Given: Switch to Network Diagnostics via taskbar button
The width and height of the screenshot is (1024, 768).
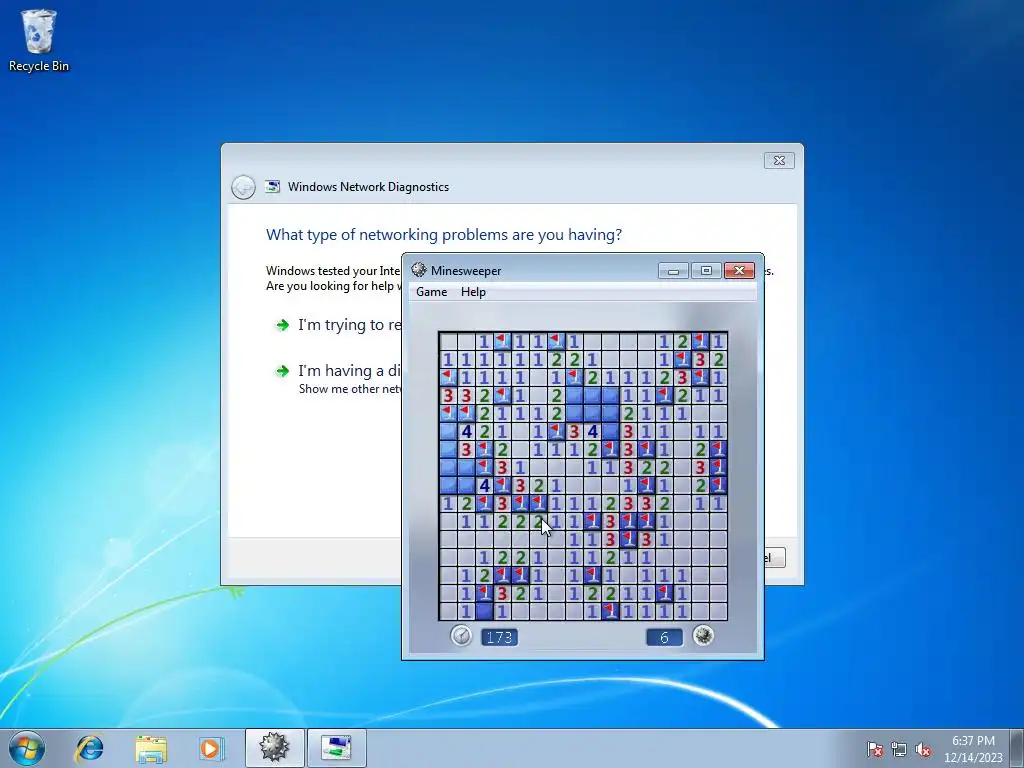Looking at the screenshot, I should click(x=336, y=748).
